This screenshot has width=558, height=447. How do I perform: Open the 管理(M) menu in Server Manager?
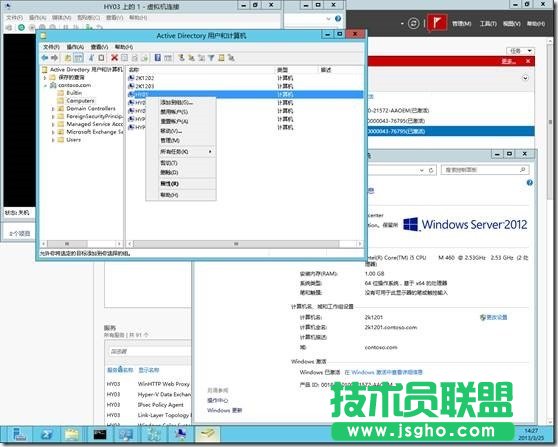tap(462, 23)
